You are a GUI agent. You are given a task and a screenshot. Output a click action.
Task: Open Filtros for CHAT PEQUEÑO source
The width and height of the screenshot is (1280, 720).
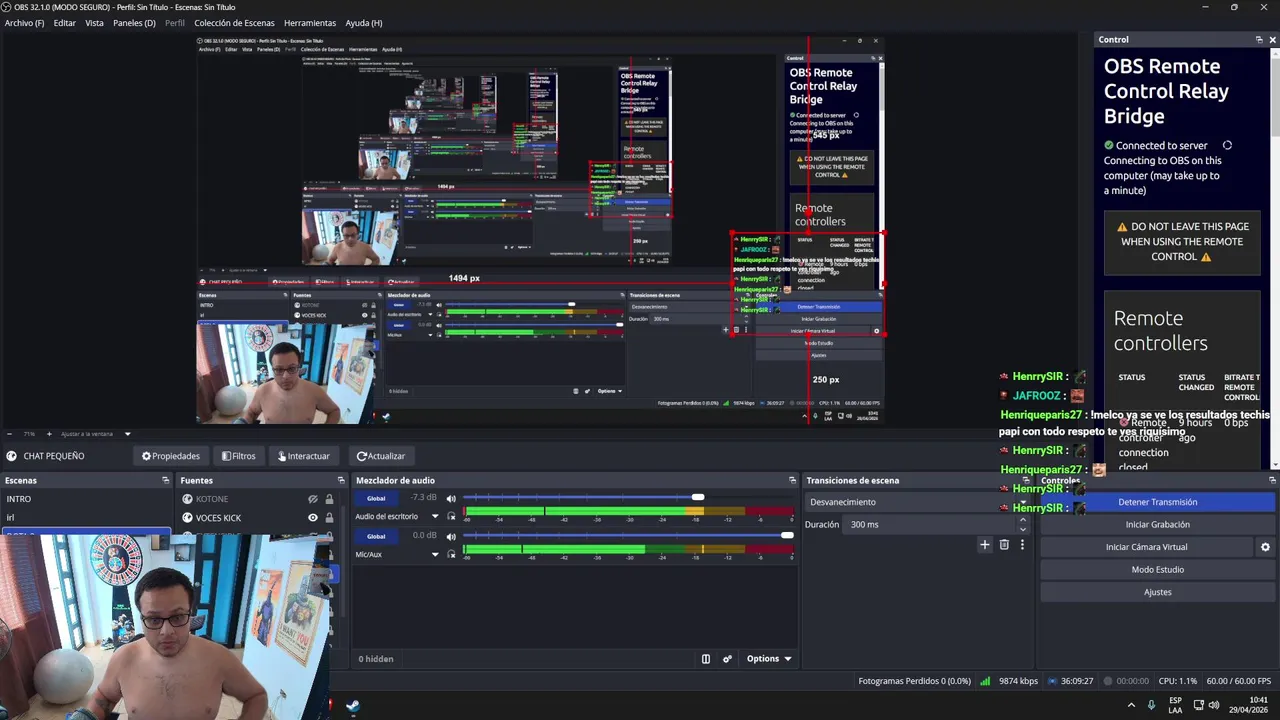238,456
